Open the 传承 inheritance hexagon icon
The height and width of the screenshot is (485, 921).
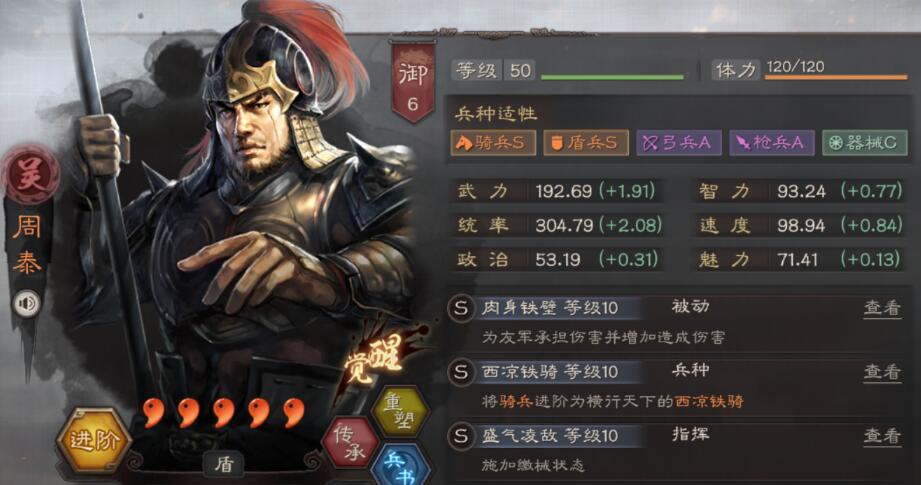tap(352, 442)
